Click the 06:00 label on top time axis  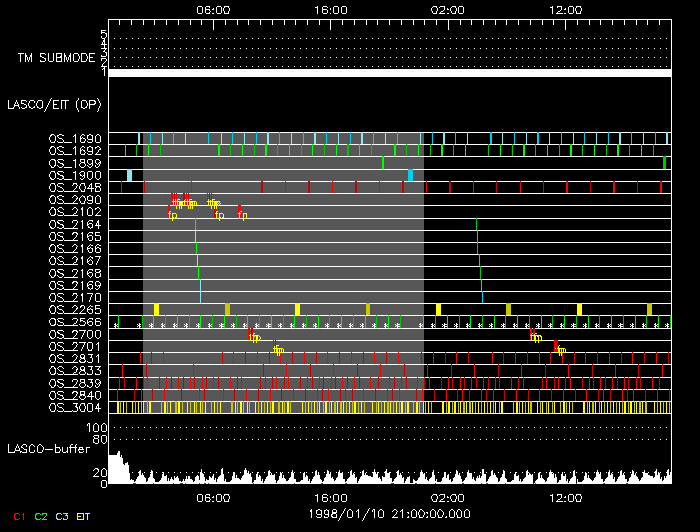(x=215, y=8)
